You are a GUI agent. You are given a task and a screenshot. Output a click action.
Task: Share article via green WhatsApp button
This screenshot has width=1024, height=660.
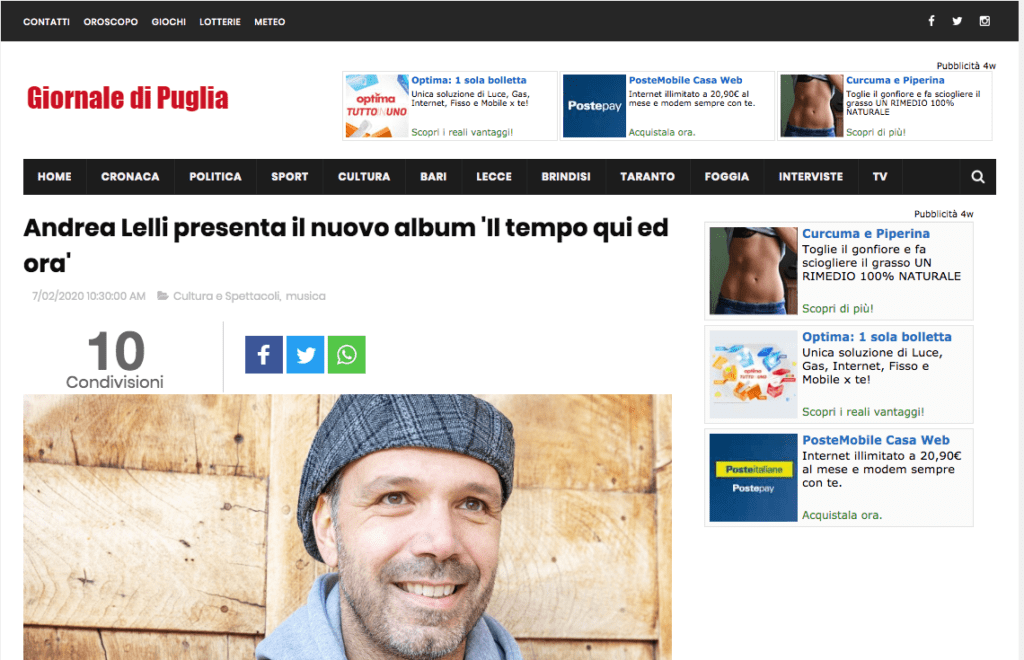346,354
